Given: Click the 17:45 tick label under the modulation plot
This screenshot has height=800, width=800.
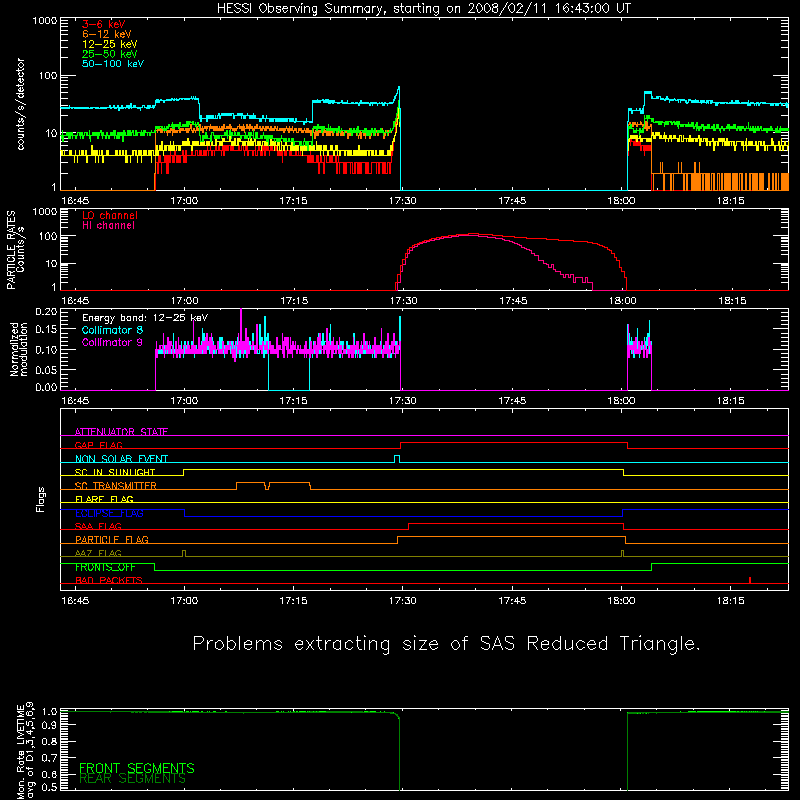Looking at the screenshot, I should tap(512, 401).
